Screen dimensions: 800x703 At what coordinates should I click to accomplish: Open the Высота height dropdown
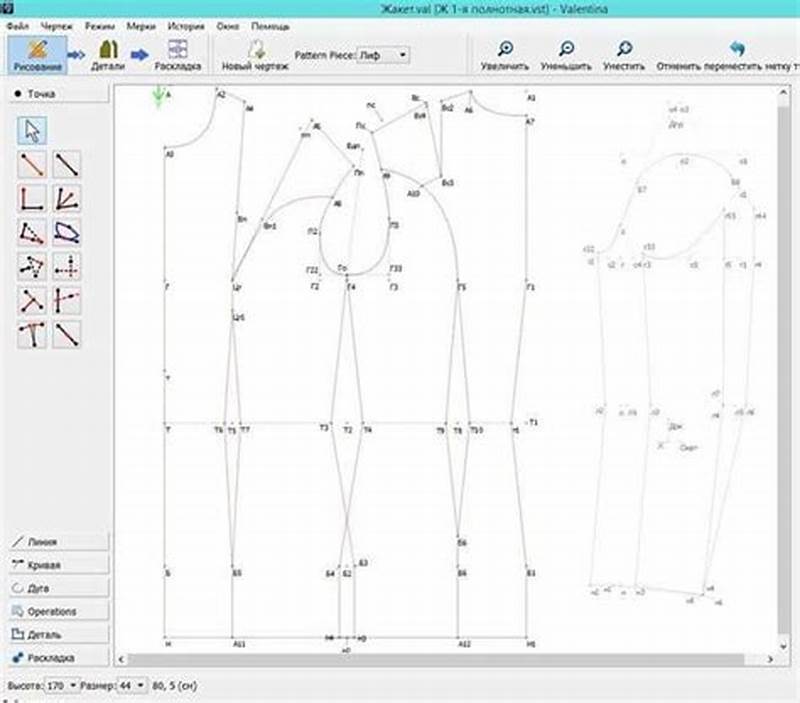point(58,686)
